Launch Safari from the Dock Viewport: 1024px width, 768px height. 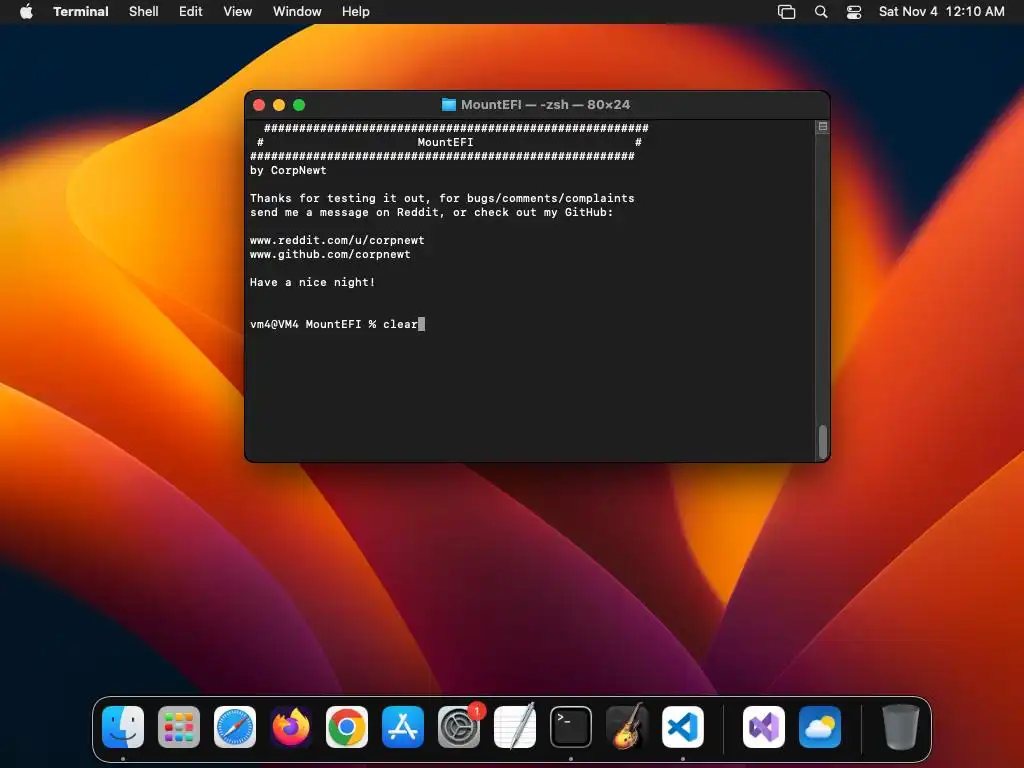[x=235, y=727]
